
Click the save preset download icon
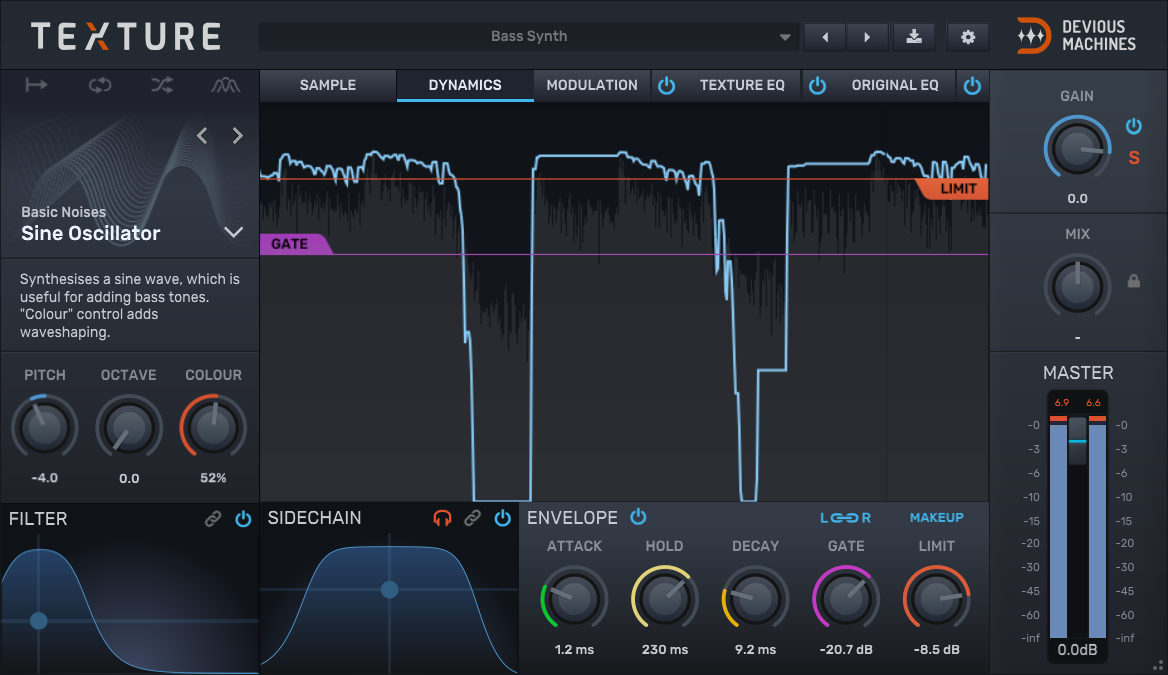tap(913, 37)
